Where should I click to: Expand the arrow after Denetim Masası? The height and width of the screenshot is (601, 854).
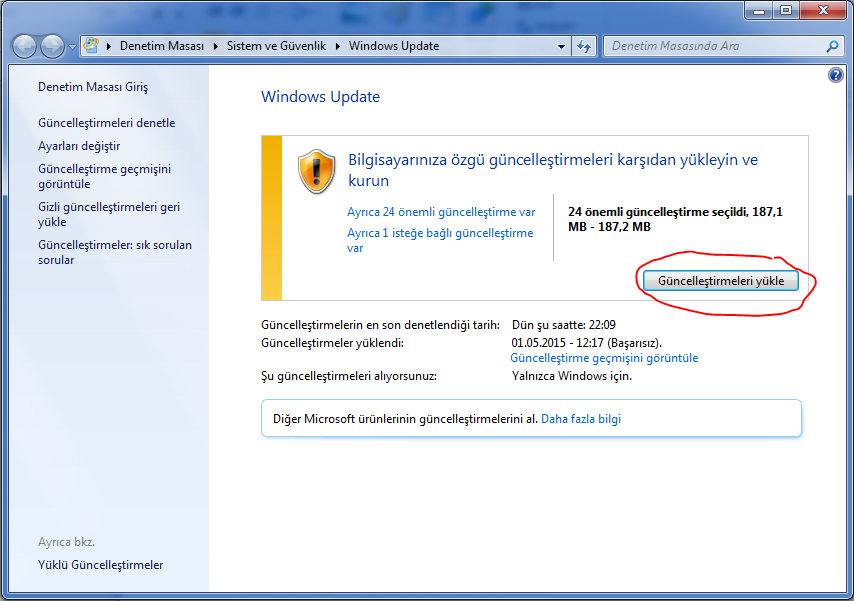(x=216, y=46)
